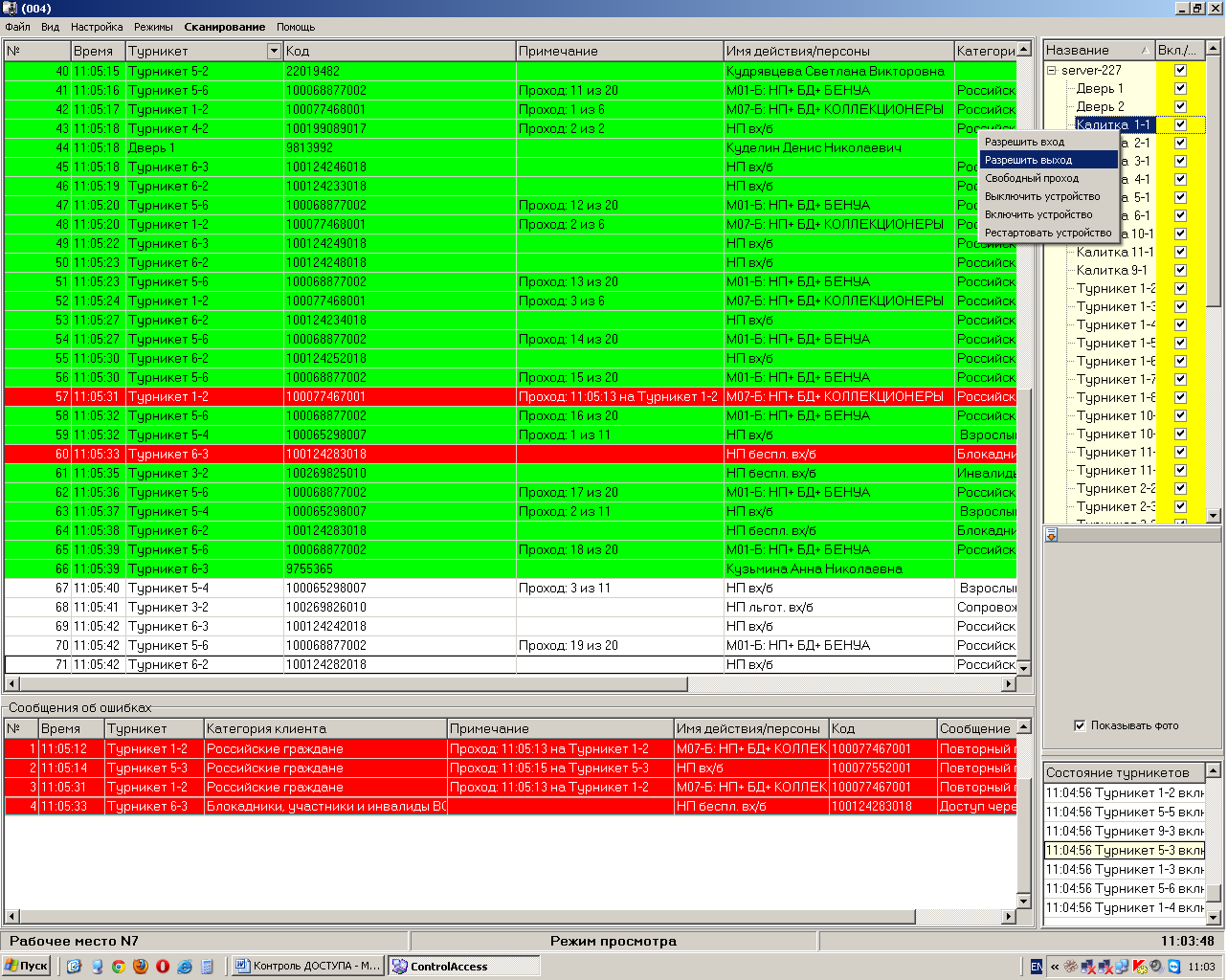Open Турникет column filter dropdown arrow
The width and height of the screenshot is (1227, 980).
coord(274,51)
